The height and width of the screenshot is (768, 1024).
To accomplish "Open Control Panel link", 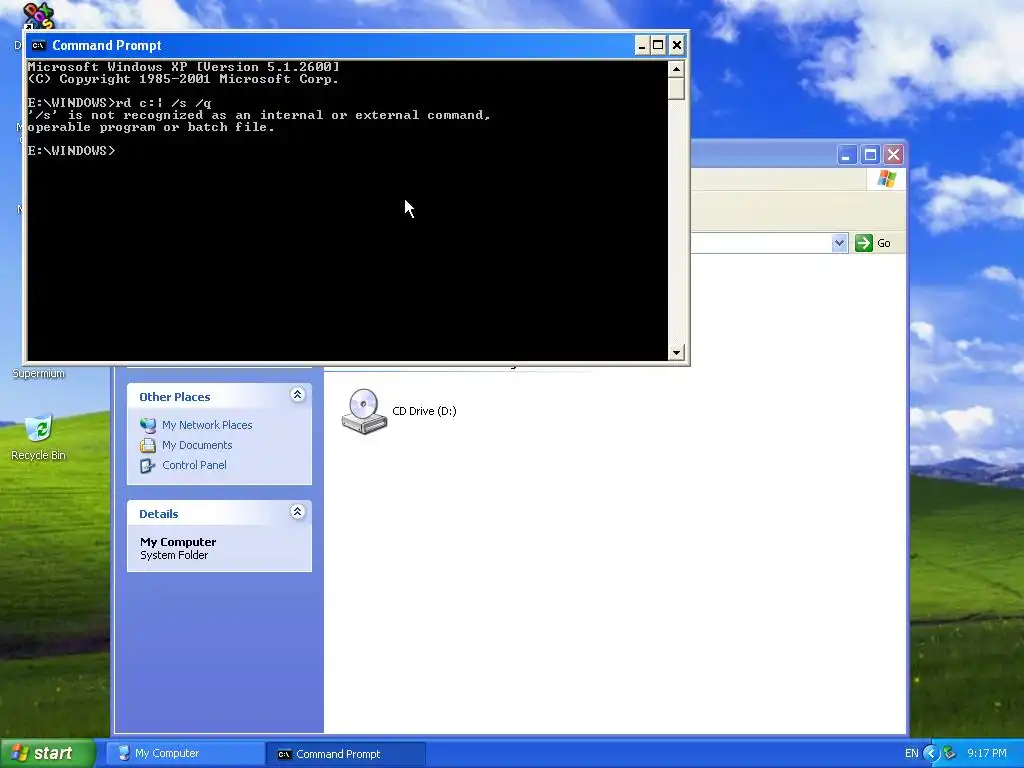I will point(194,466).
